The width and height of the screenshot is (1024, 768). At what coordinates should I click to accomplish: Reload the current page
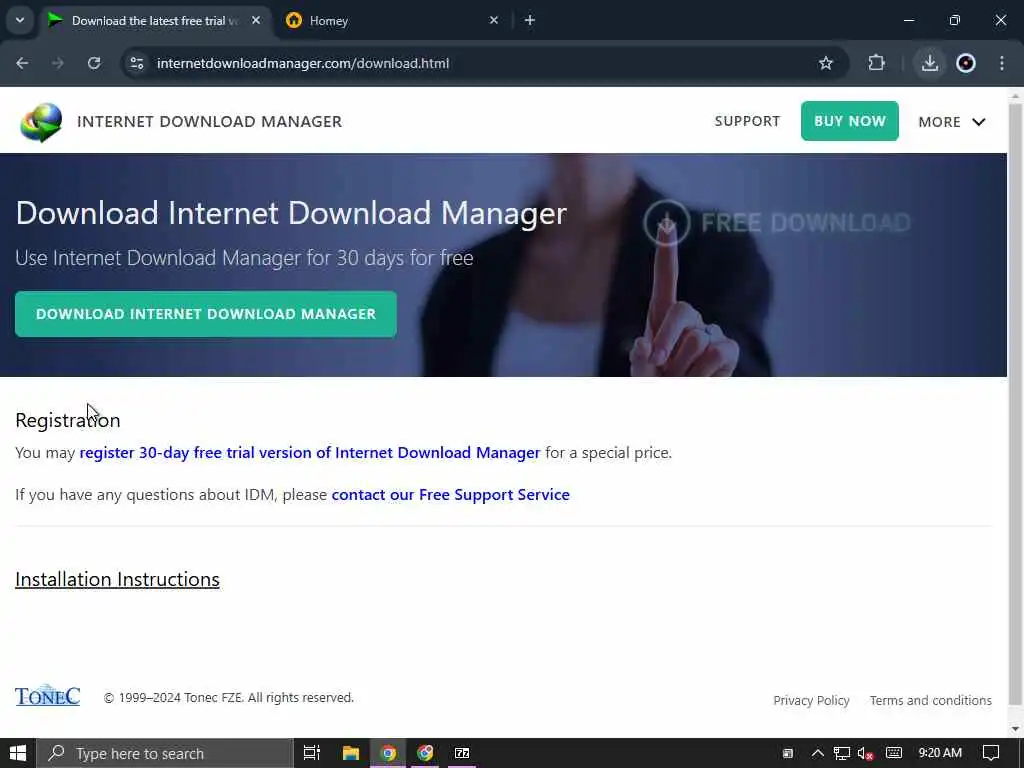pos(94,63)
